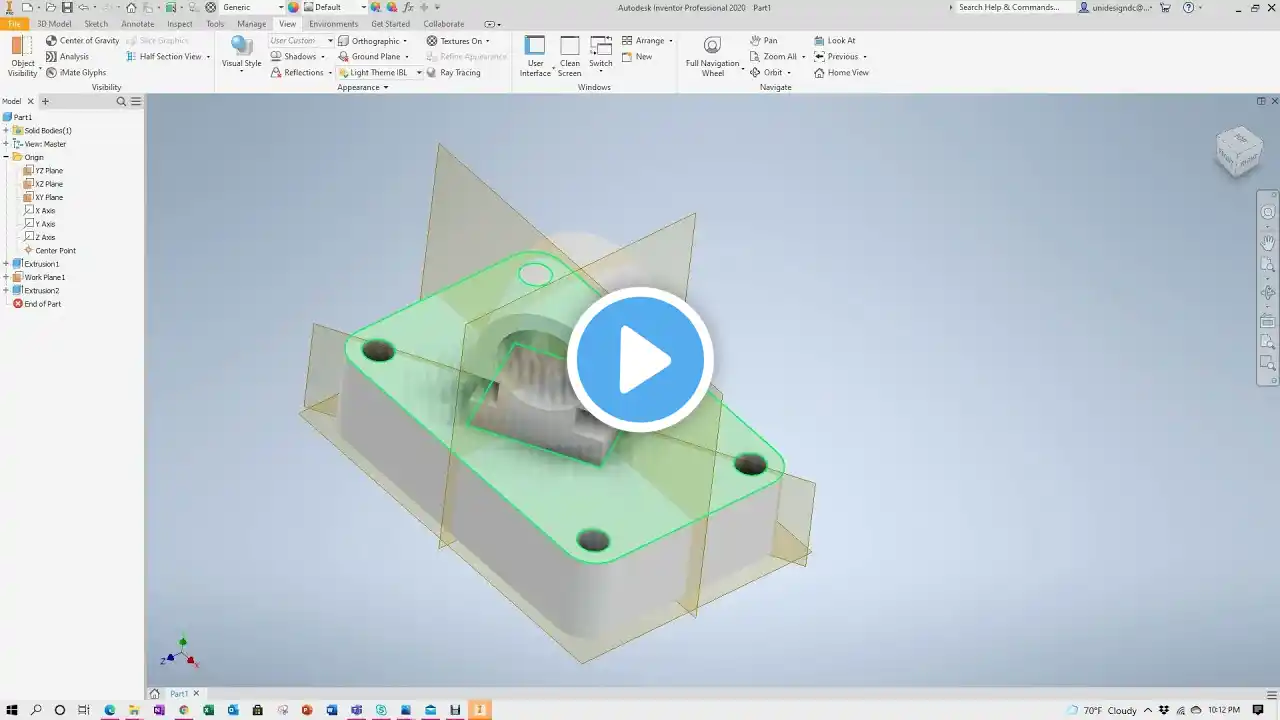Enter Clean Screen mode
Screen dimensions: 1280x720
(569, 56)
